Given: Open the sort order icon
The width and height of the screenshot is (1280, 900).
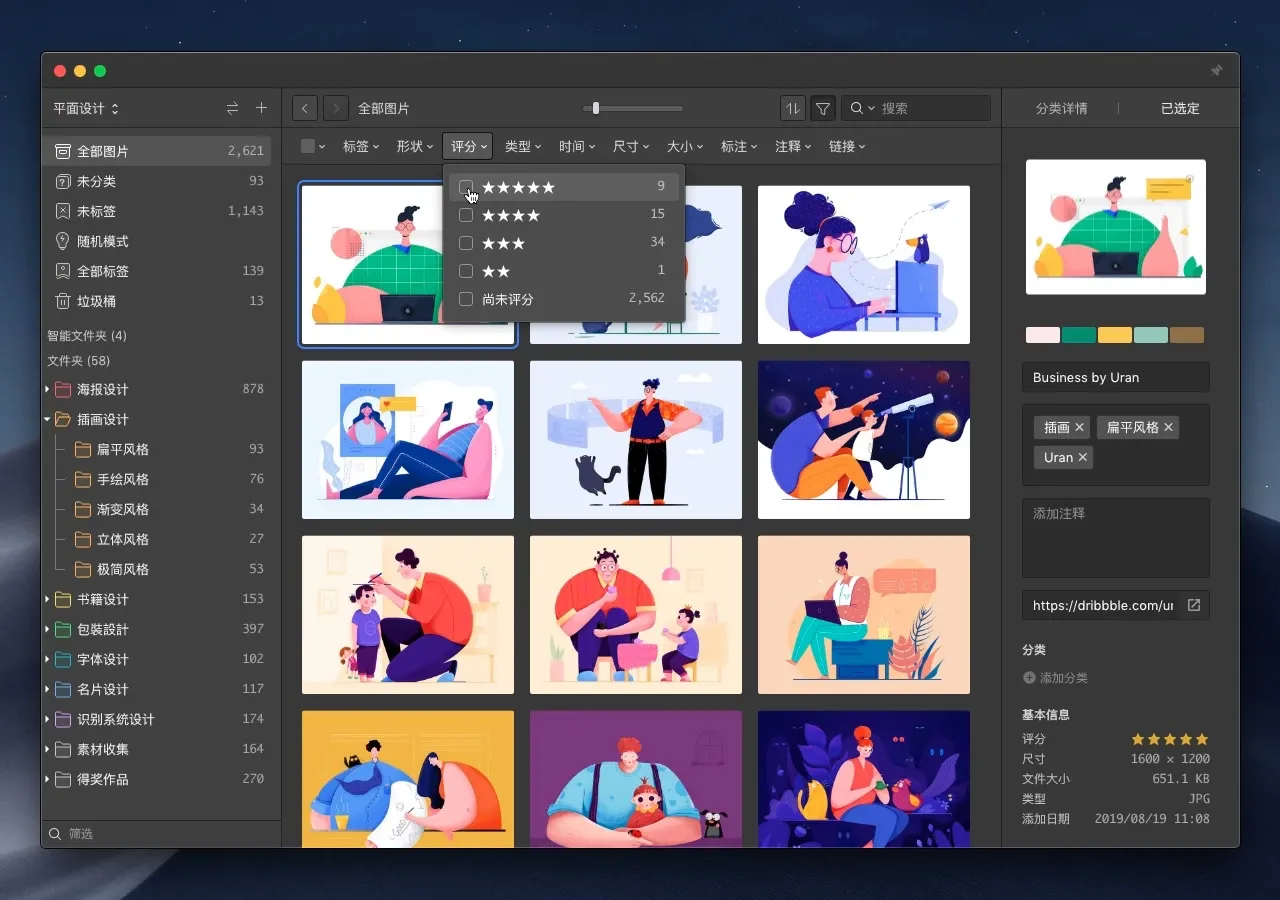Looking at the screenshot, I should 792,108.
